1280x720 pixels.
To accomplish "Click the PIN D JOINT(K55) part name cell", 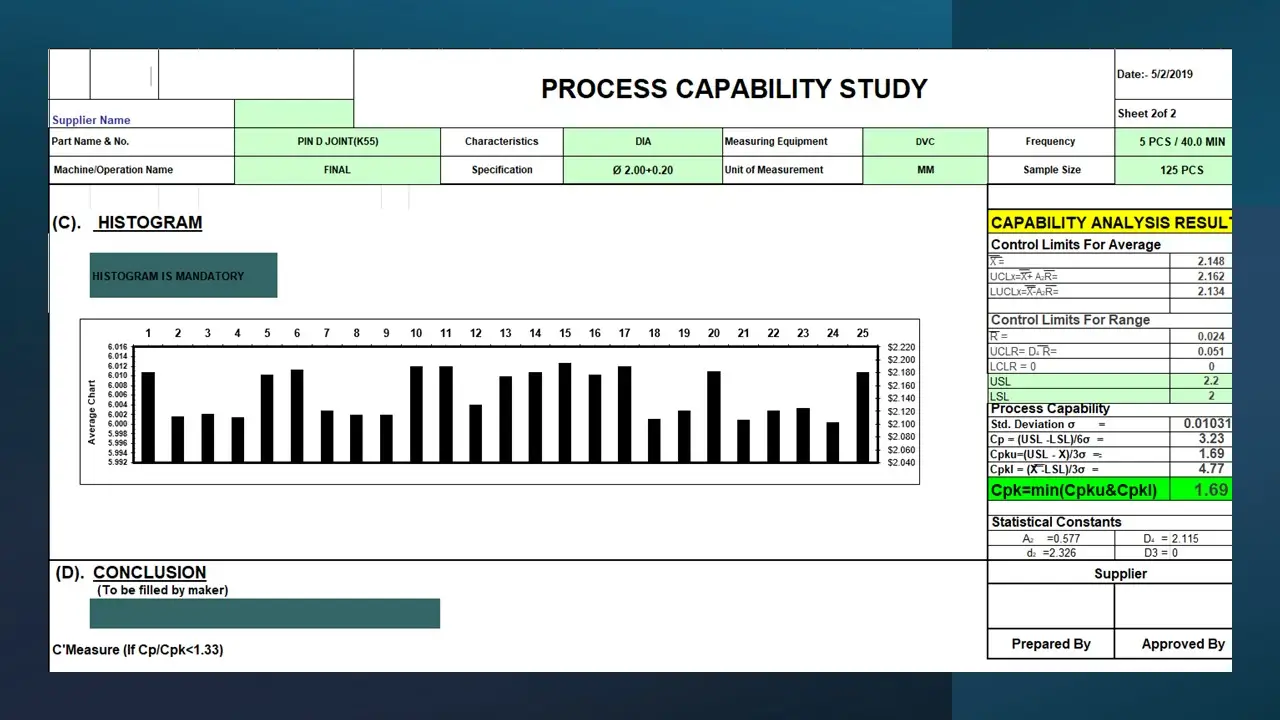I will pyautogui.click(x=337, y=142).
